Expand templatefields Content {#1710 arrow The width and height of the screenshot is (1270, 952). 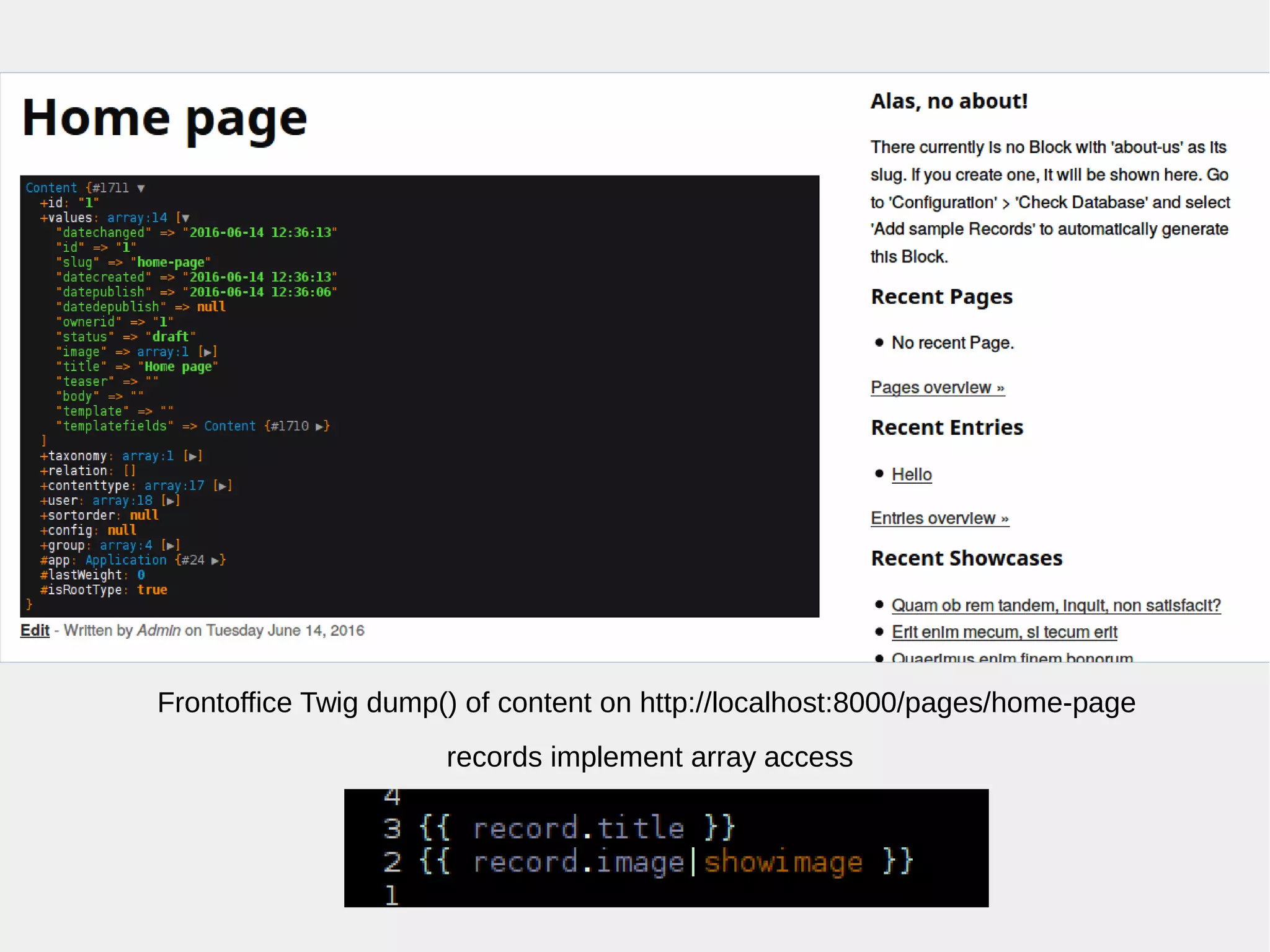(319, 427)
